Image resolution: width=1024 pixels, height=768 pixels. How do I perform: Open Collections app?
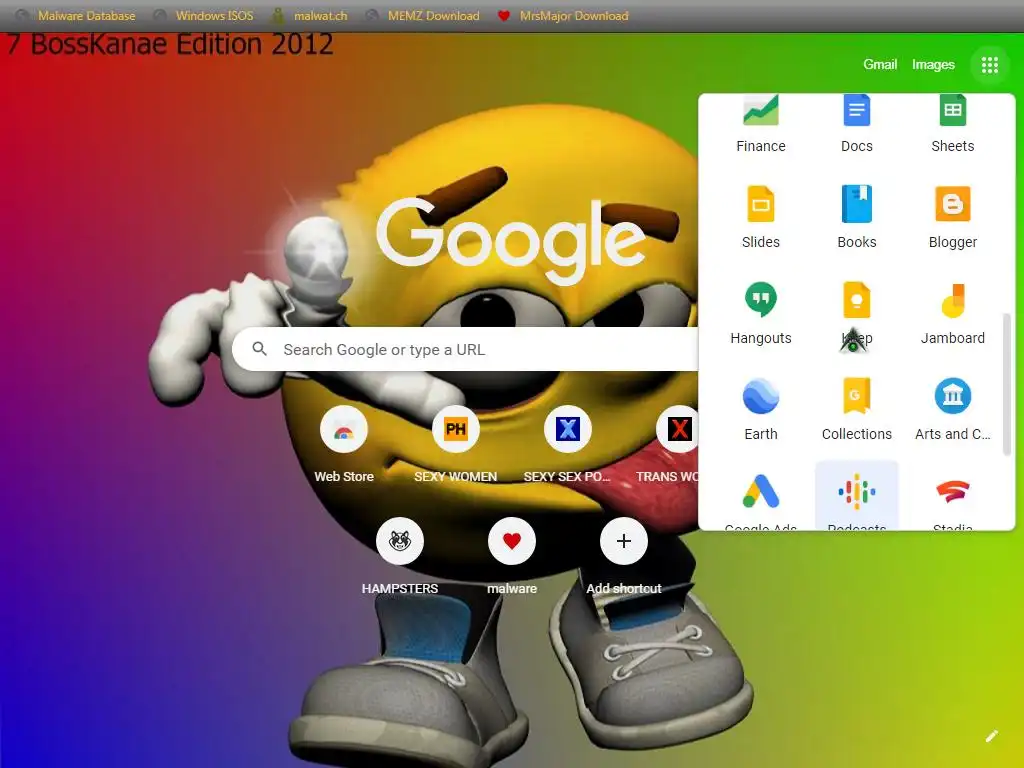point(856,408)
